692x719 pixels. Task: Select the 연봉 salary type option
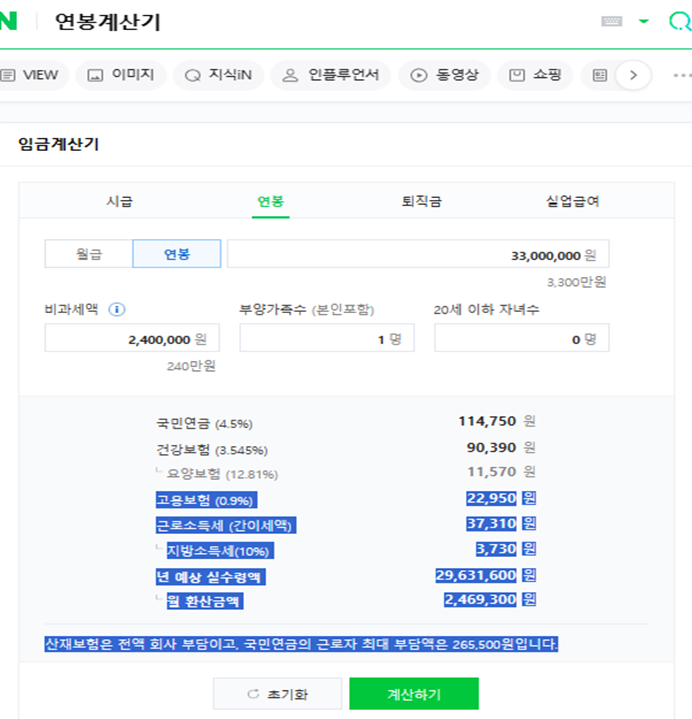coord(177,254)
